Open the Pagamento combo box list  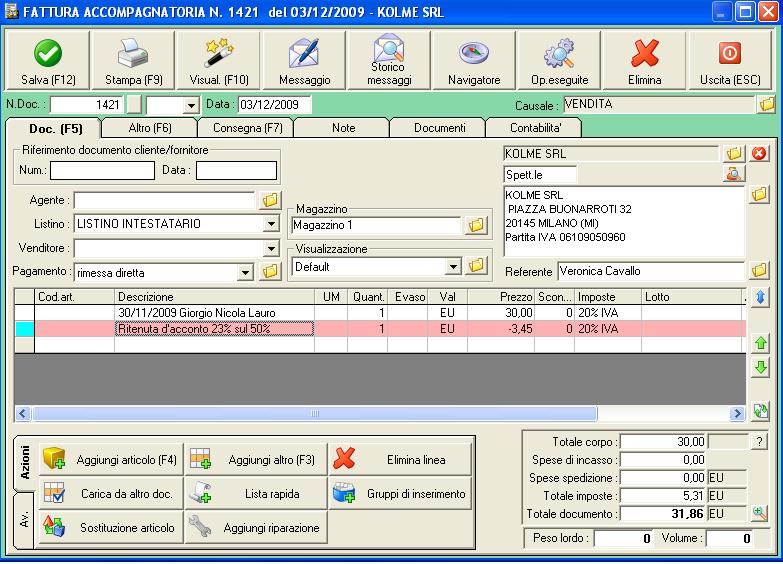click(246, 271)
